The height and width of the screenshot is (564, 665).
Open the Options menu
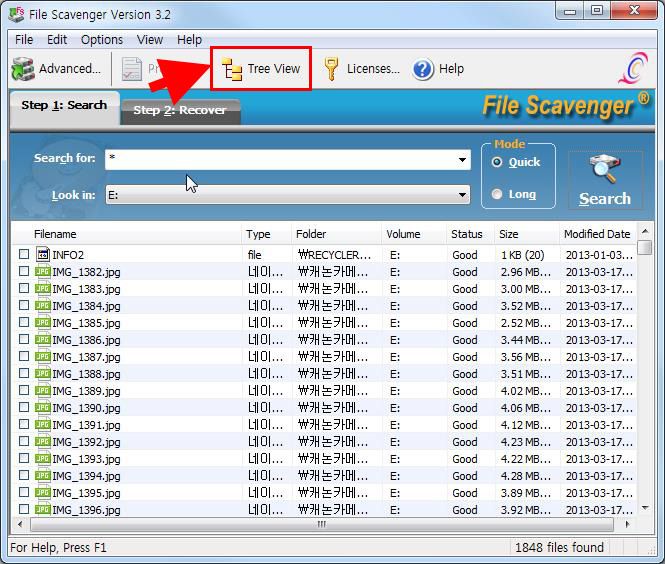102,40
